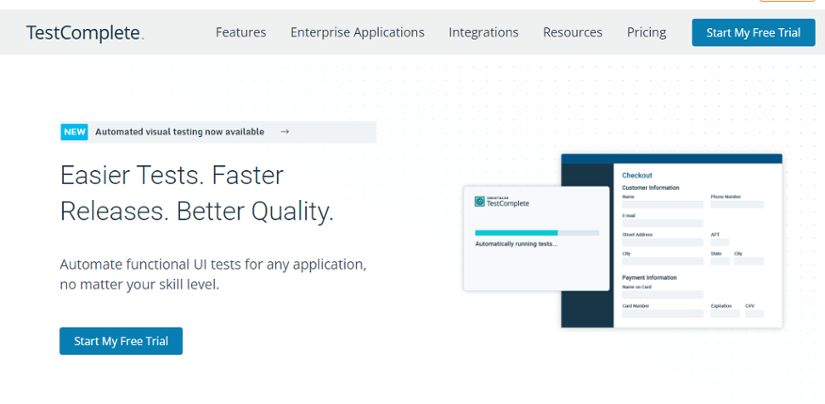Screen dimensions: 825x404
Task: Click the tests progress bar in the illustration
Action: (537, 233)
